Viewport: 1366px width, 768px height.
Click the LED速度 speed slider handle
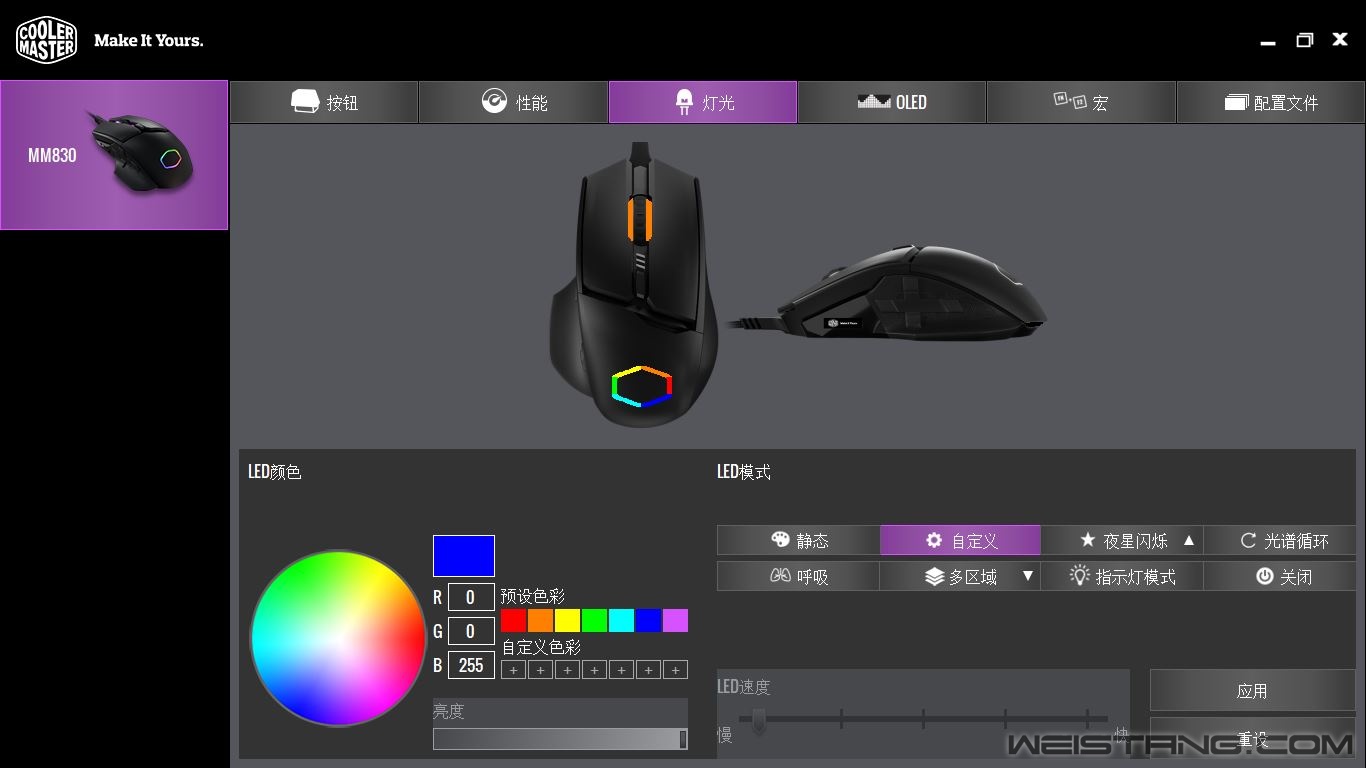(x=759, y=720)
